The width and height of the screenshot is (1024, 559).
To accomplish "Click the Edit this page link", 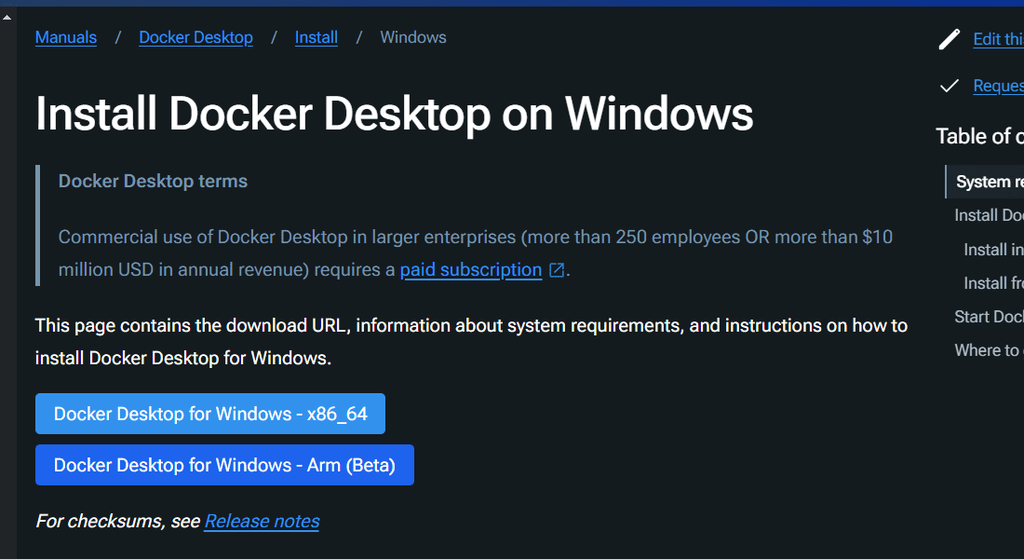I will click(x=999, y=39).
